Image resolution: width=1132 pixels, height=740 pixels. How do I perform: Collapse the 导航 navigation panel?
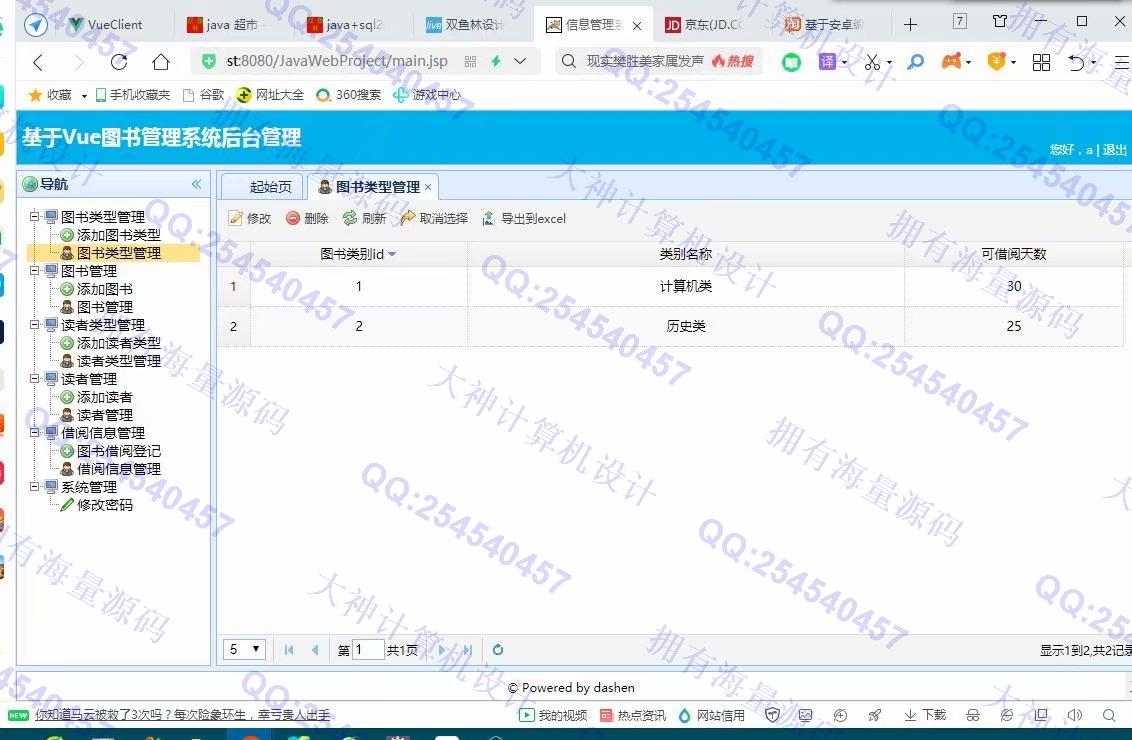tap(196, 184)
